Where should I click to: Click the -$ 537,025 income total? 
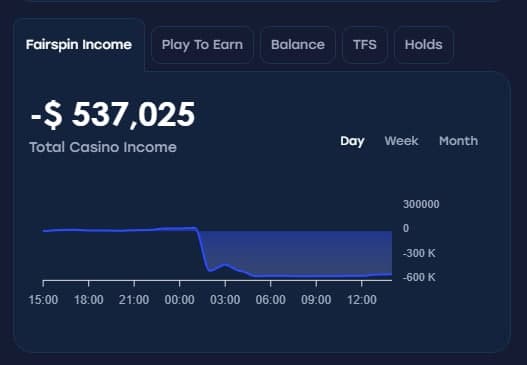(x=113, y=115)
